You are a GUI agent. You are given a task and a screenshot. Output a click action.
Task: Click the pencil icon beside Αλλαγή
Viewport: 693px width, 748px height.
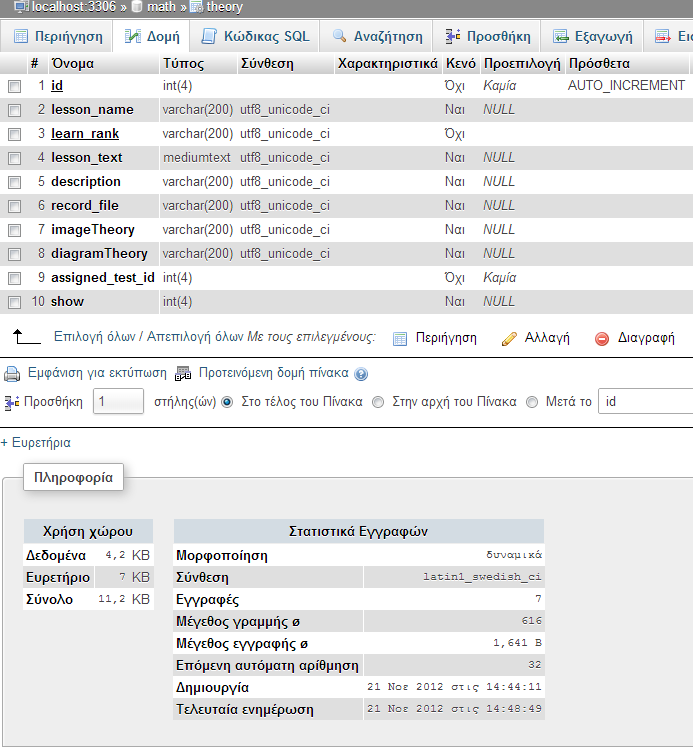(509, 339)
